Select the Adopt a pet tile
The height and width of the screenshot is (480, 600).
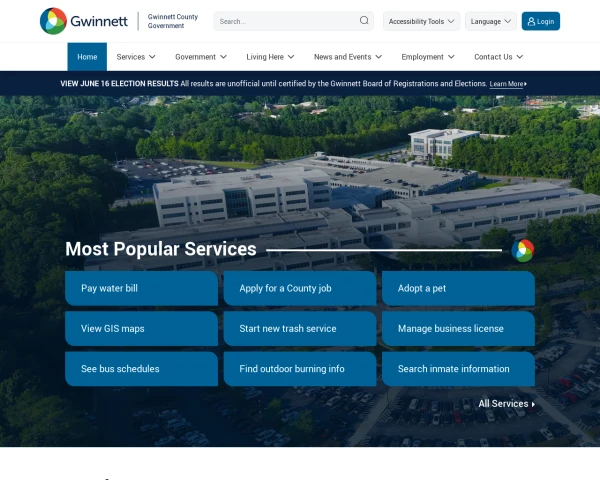coord(458,288)
